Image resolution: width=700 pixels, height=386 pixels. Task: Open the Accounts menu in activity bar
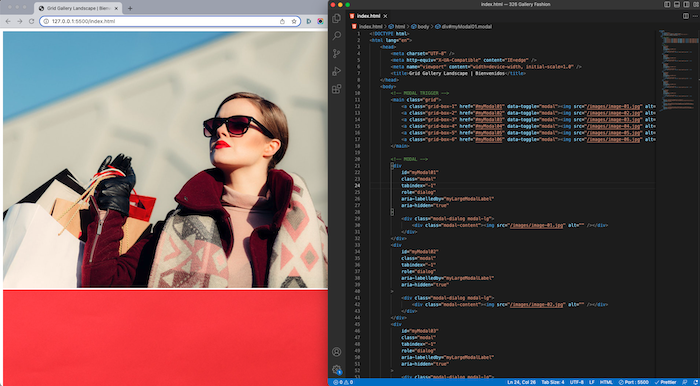[x=337, y=352]
